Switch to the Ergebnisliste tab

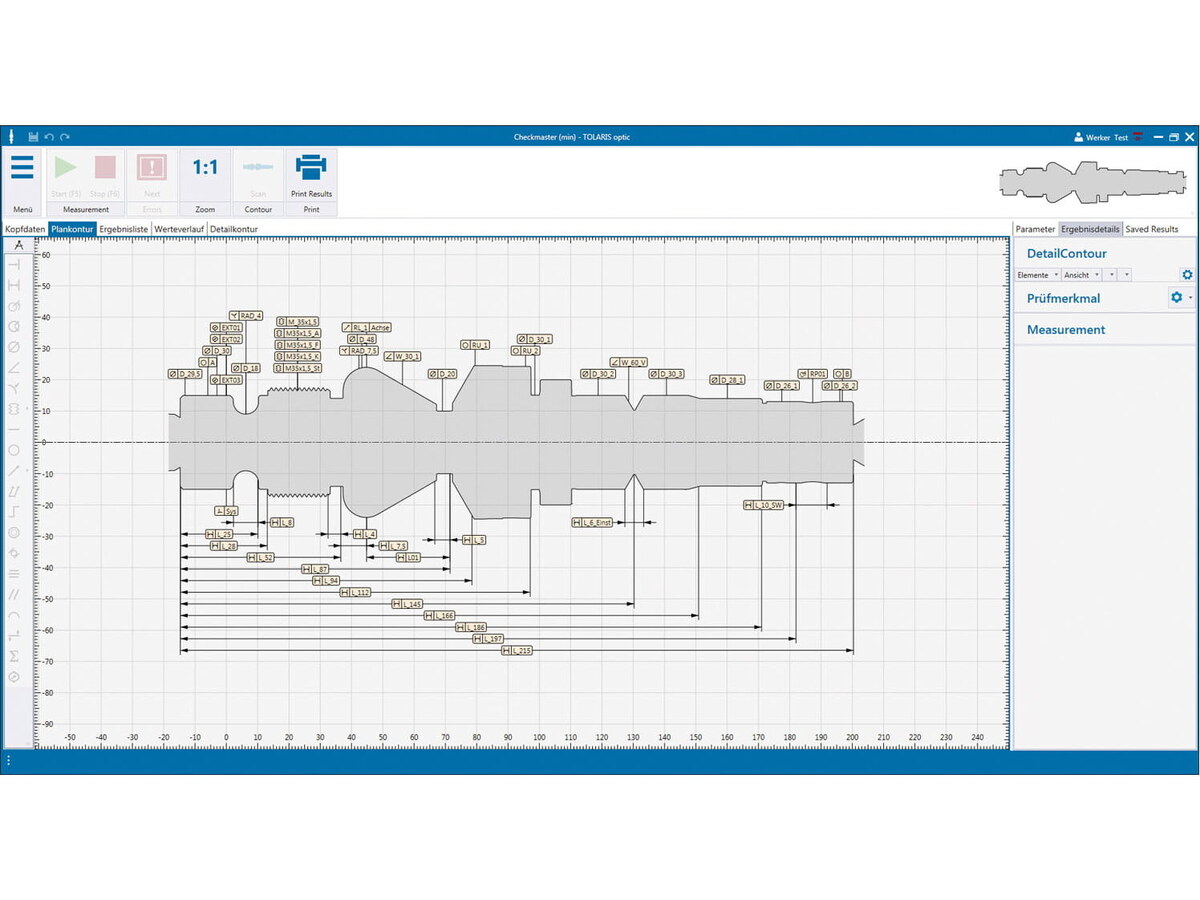[124, 229]
